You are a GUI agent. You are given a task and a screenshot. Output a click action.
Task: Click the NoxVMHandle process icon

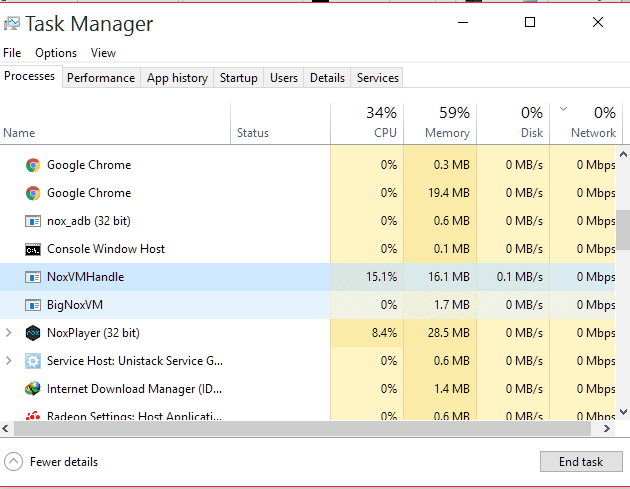33,277
